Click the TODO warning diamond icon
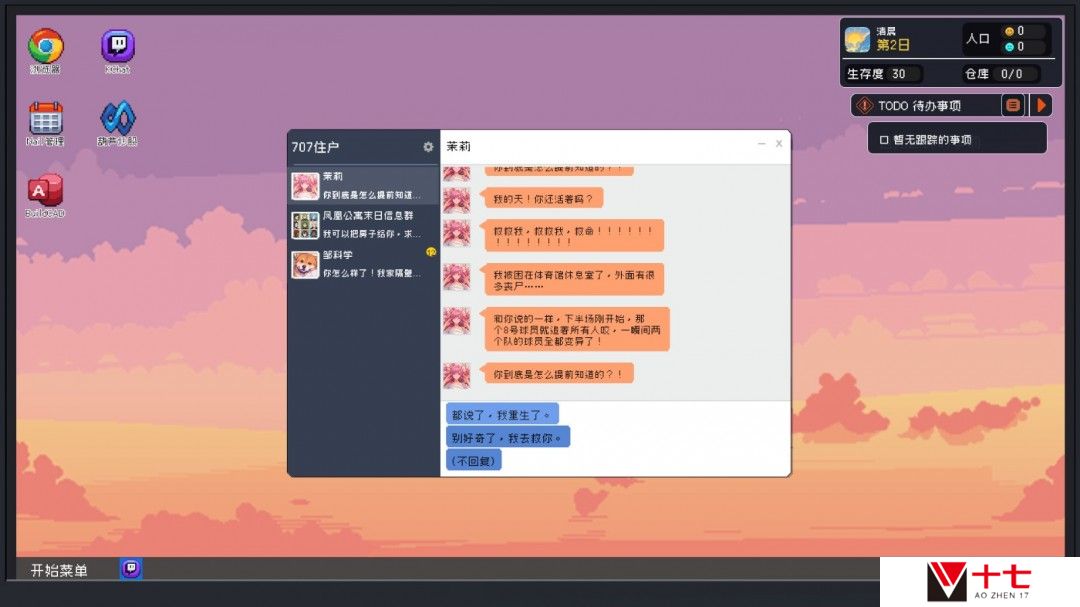 tap(864, 105)
